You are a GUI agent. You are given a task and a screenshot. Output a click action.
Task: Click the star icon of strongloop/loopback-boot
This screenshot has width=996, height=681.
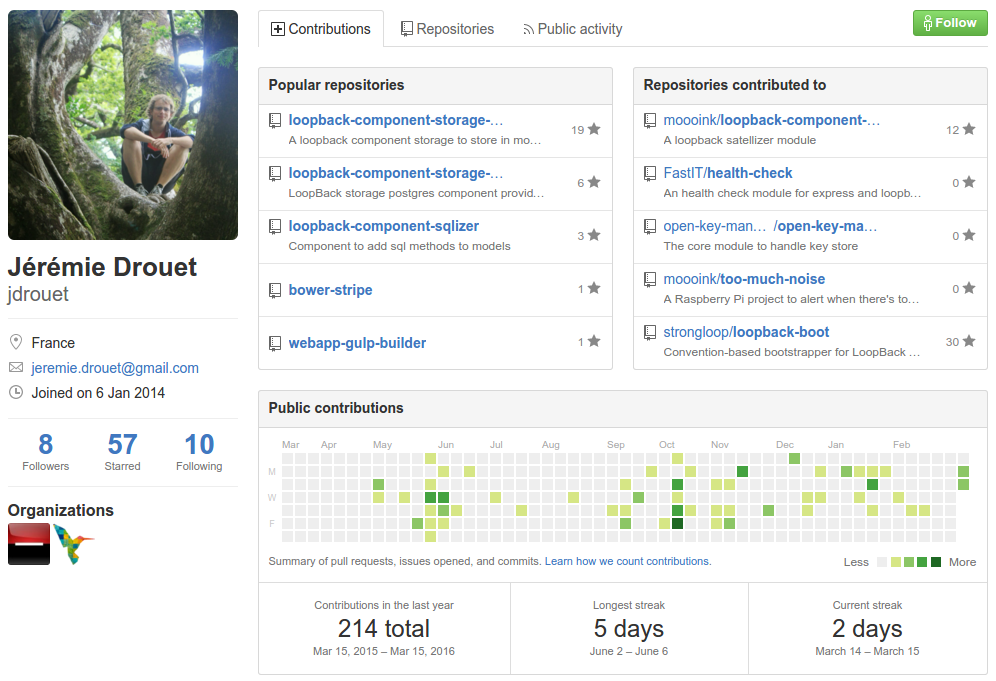pyautogui.click(x=969, y=341)
